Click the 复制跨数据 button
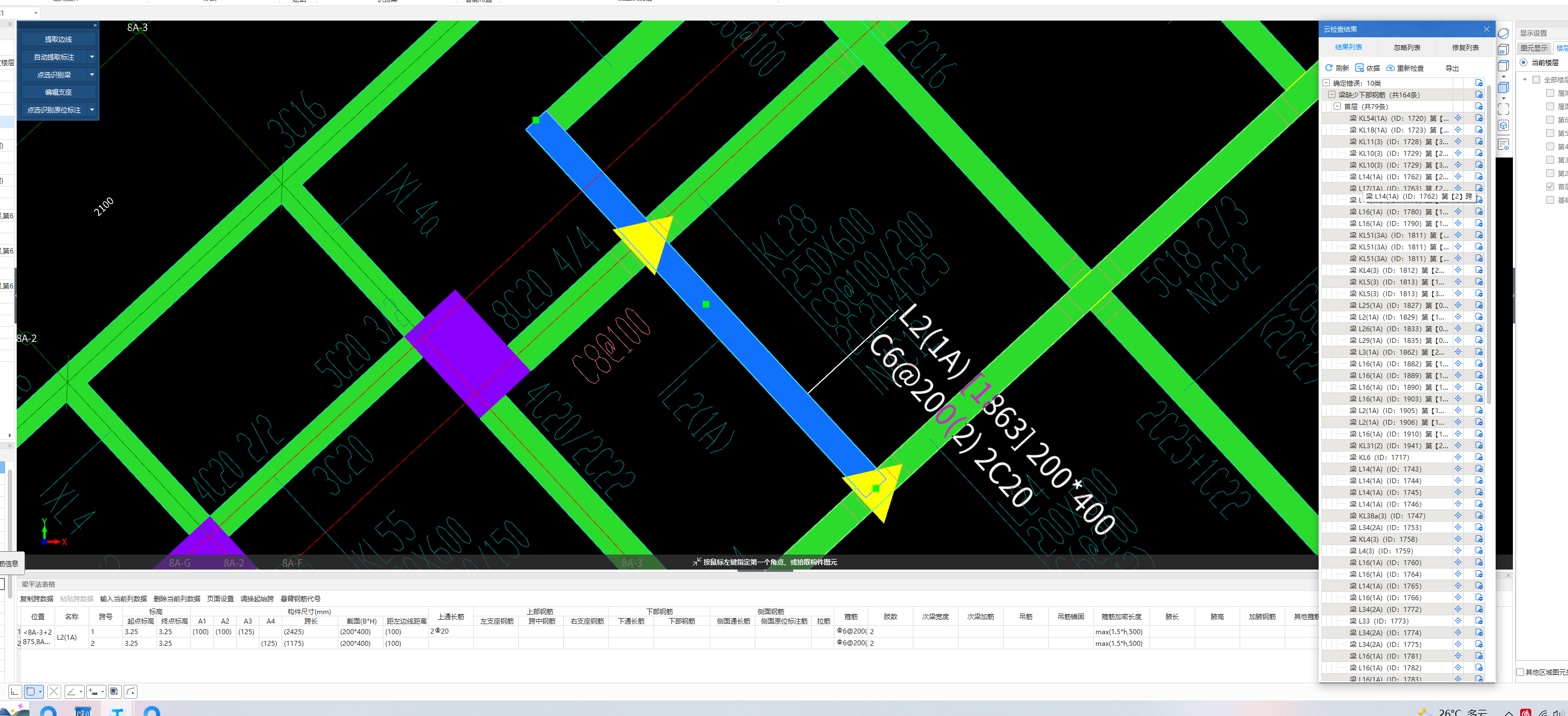 [37, 599]
